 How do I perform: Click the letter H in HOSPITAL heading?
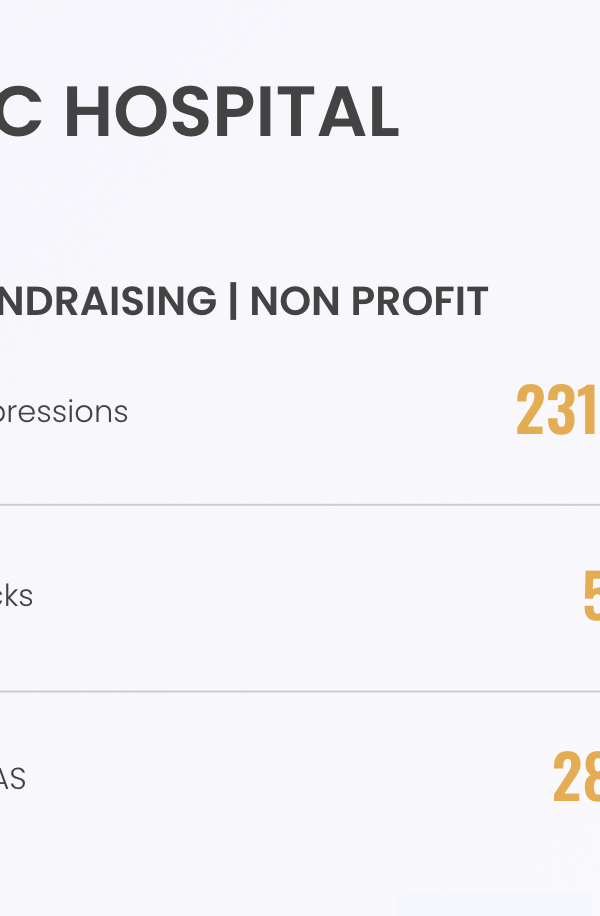click(x=87, y=113)
